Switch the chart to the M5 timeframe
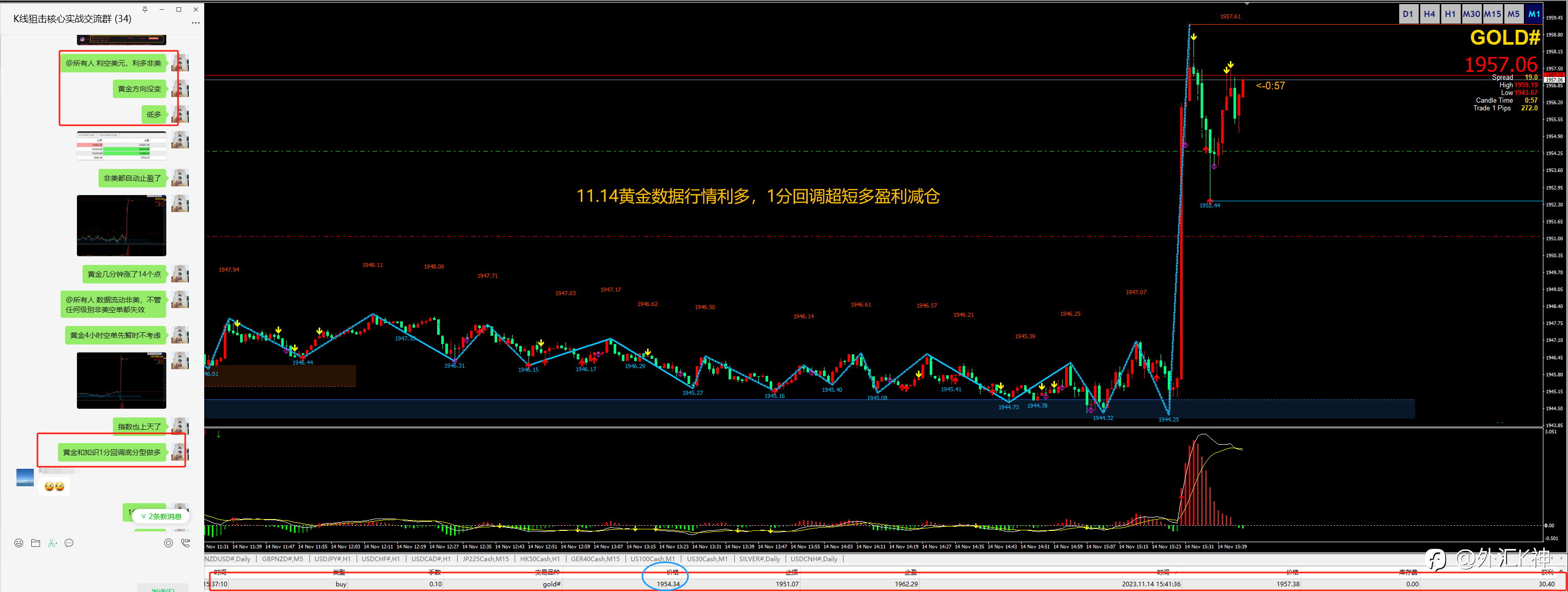Screen dimensions: 1568x592 tap(1514, 14)
